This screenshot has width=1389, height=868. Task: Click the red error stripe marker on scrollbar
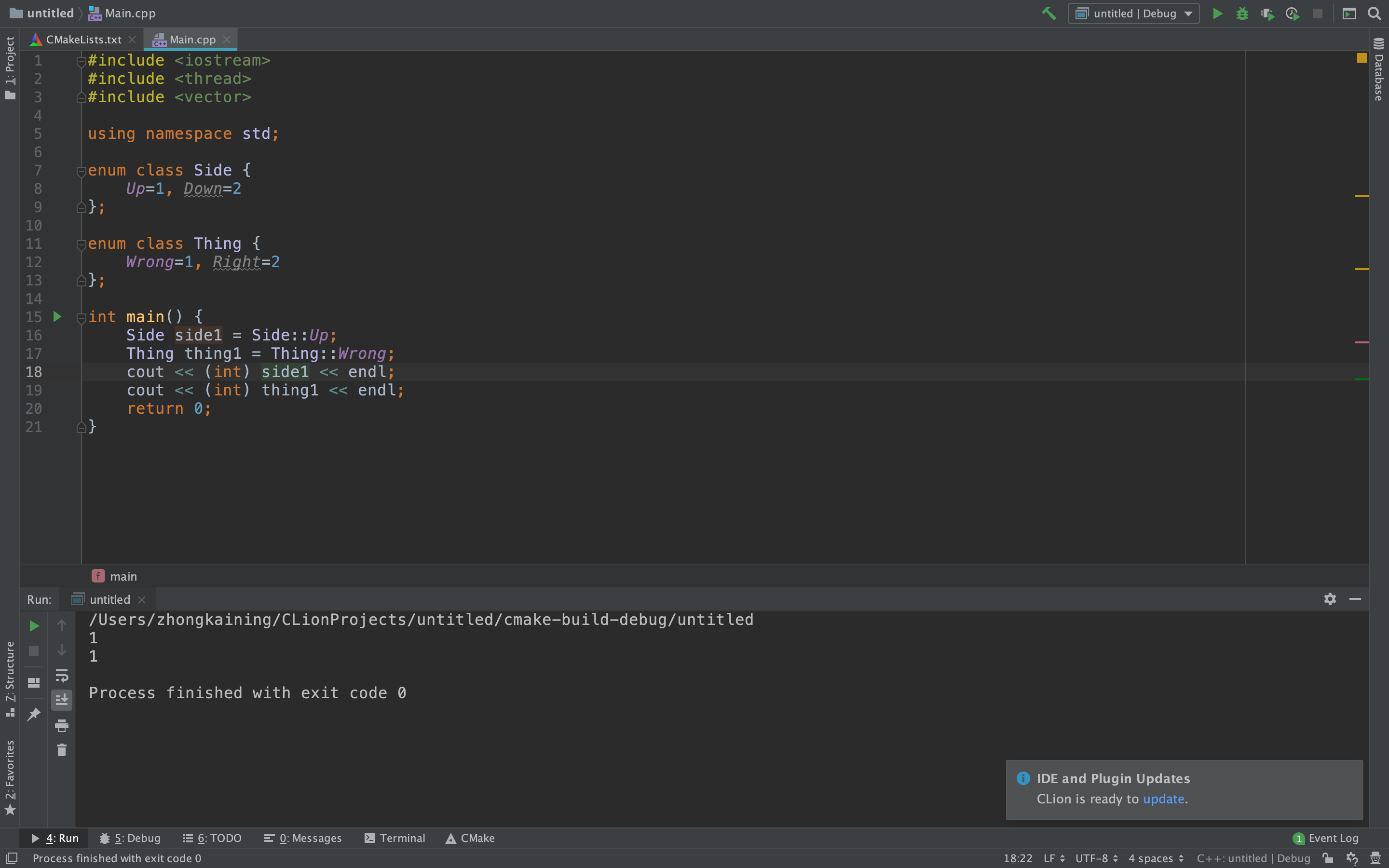point(1362,342)
